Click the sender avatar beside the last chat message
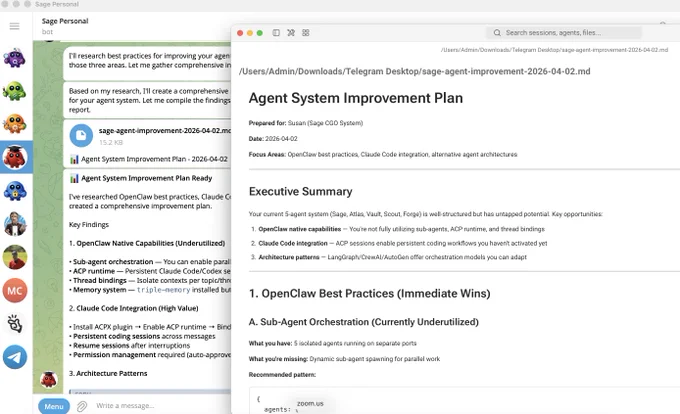Screen dimensions: 680x414 49,380
